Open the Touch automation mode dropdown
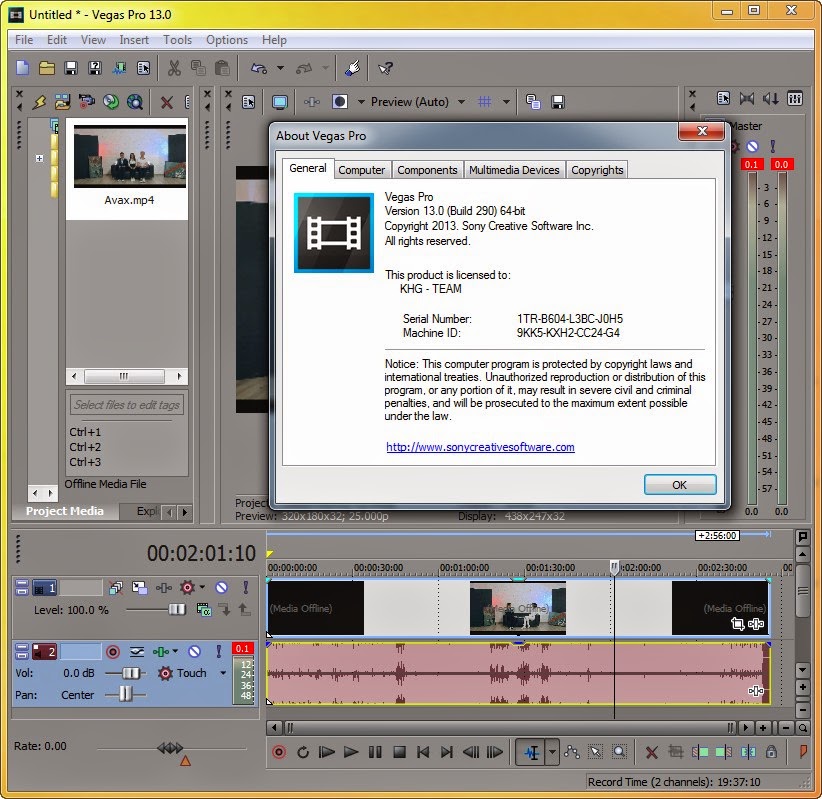 pyautogui.click(x=223, y=673)
